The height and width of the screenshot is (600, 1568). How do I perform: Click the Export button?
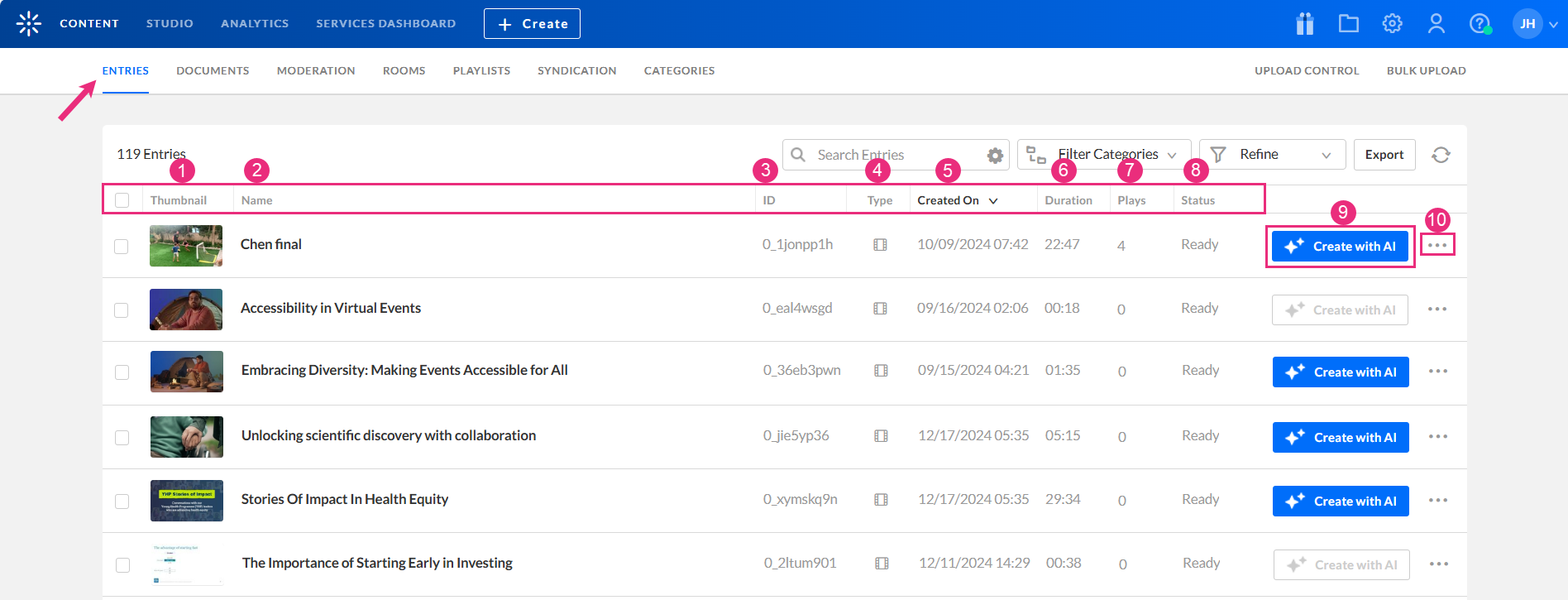tap(1384, 155)
